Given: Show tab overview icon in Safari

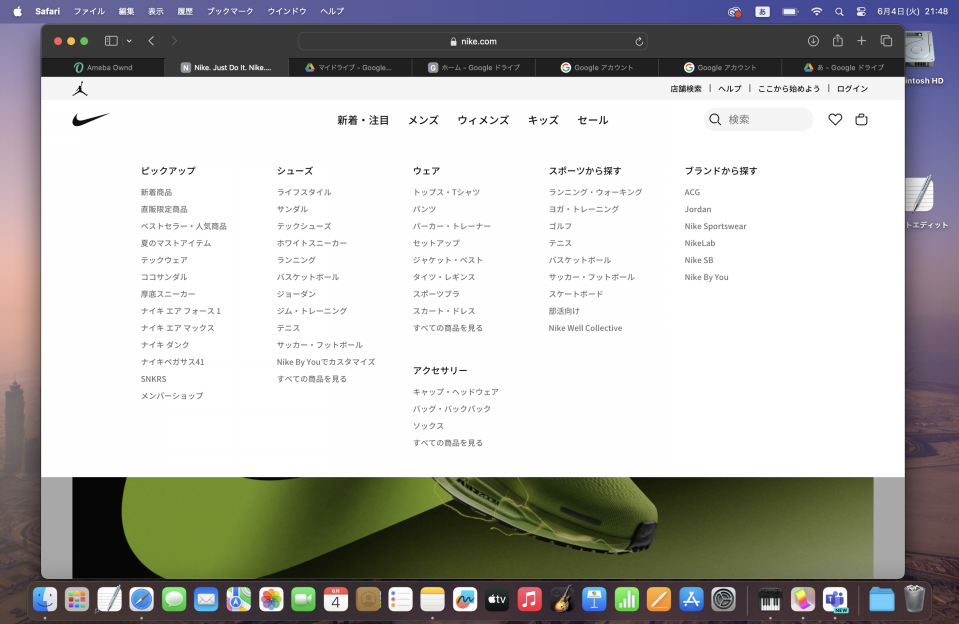Looking at the screenshot, I should 886,41.
